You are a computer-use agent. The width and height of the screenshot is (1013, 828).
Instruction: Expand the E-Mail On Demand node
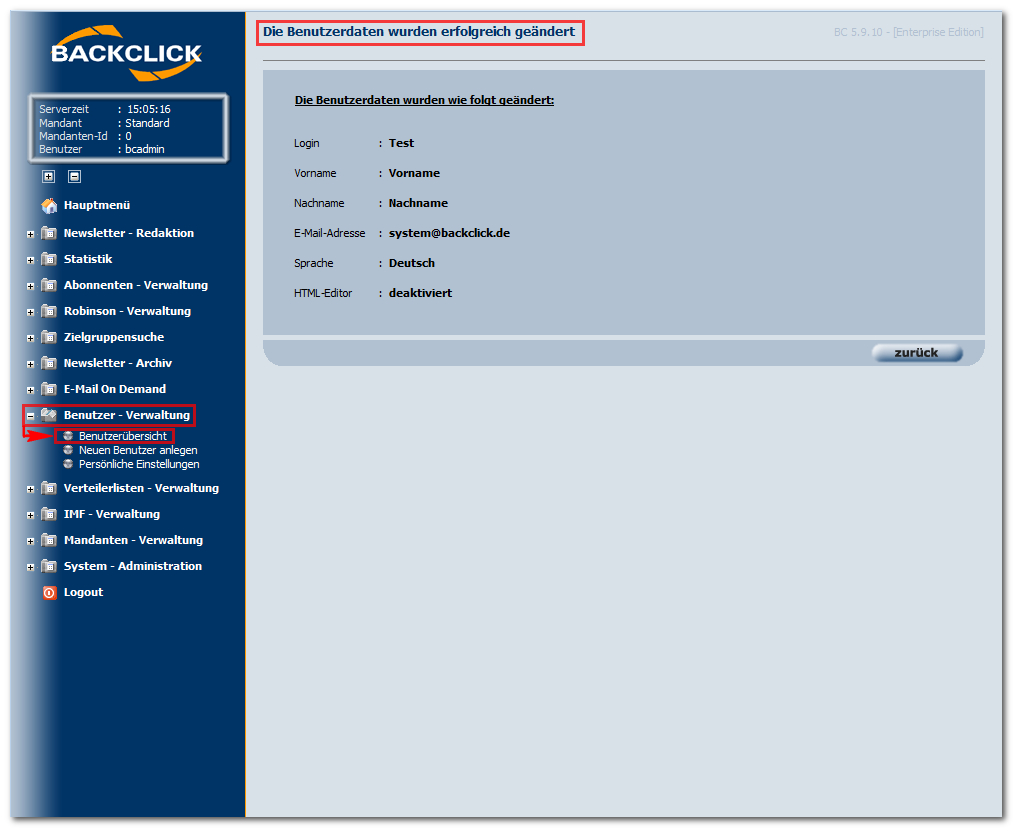[x=30, y=390]
